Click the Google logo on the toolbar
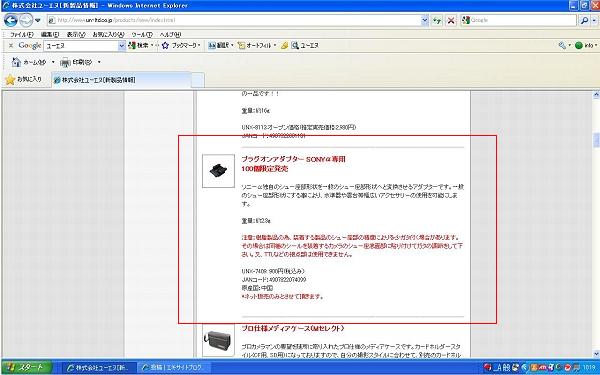This screenshot has width=600, height=375. [29, 46]
